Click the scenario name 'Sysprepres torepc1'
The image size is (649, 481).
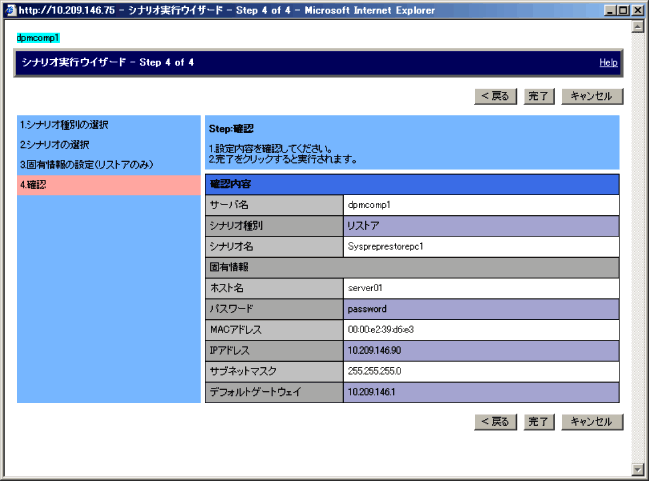coord(385,247)
